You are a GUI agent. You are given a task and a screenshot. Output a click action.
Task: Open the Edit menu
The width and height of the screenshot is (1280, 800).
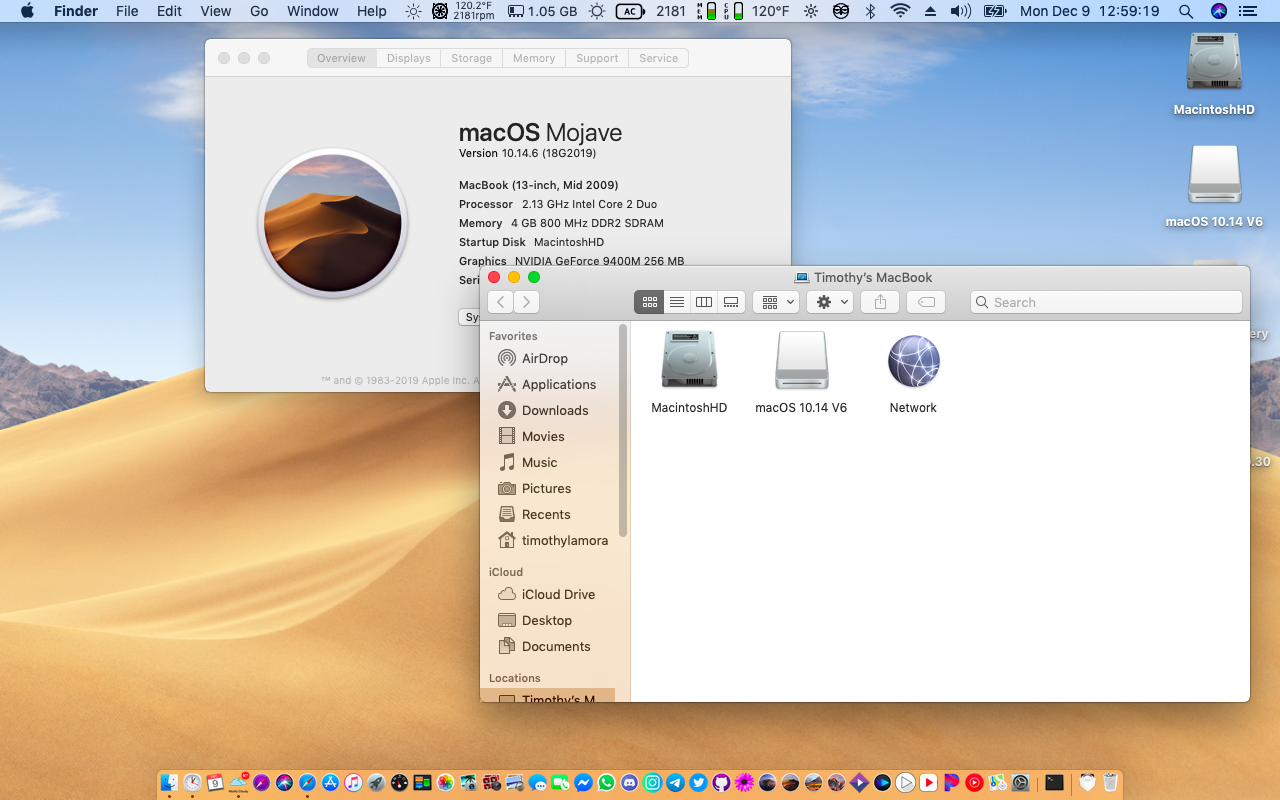pos(169,11)
